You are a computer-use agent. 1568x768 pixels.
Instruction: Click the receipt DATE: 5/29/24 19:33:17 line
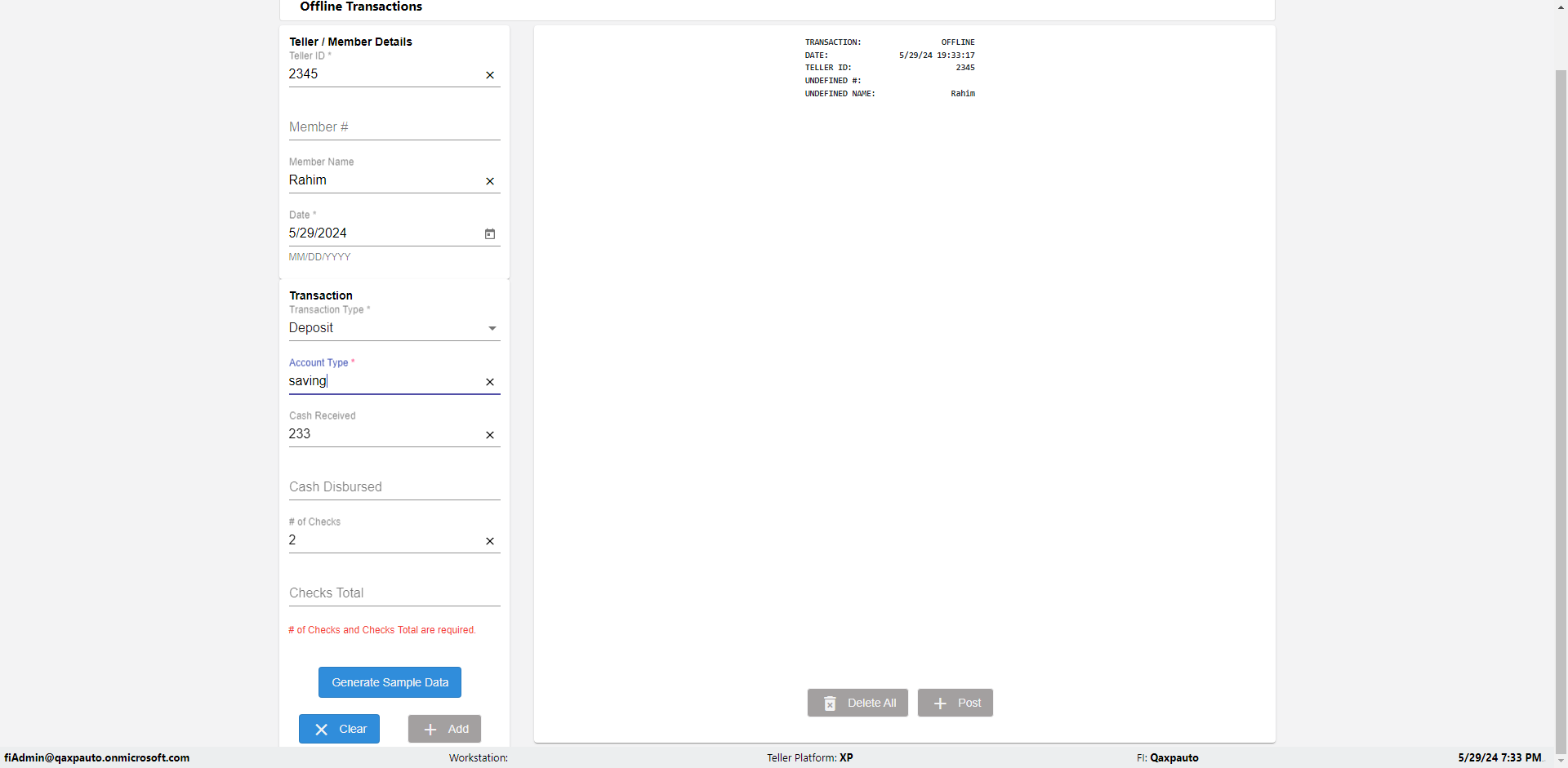(890, 55)
